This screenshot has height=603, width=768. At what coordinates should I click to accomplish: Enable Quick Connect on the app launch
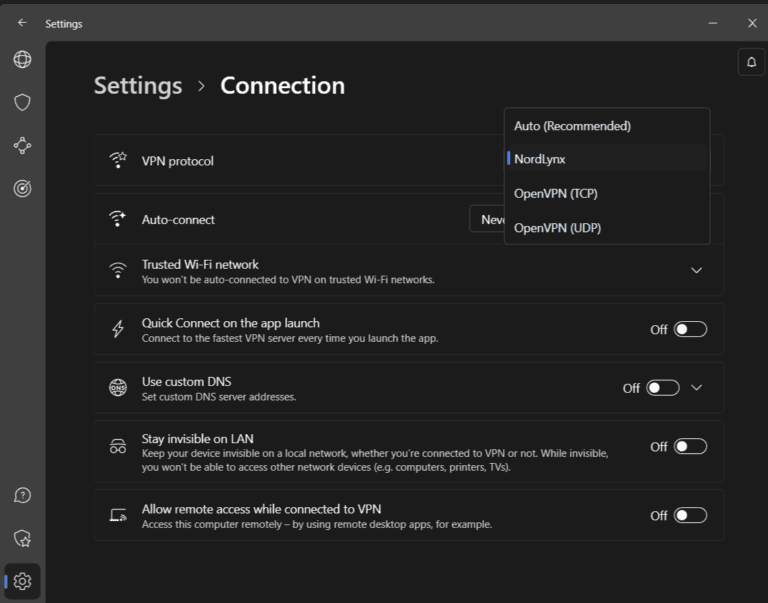(x=690, y=329)
